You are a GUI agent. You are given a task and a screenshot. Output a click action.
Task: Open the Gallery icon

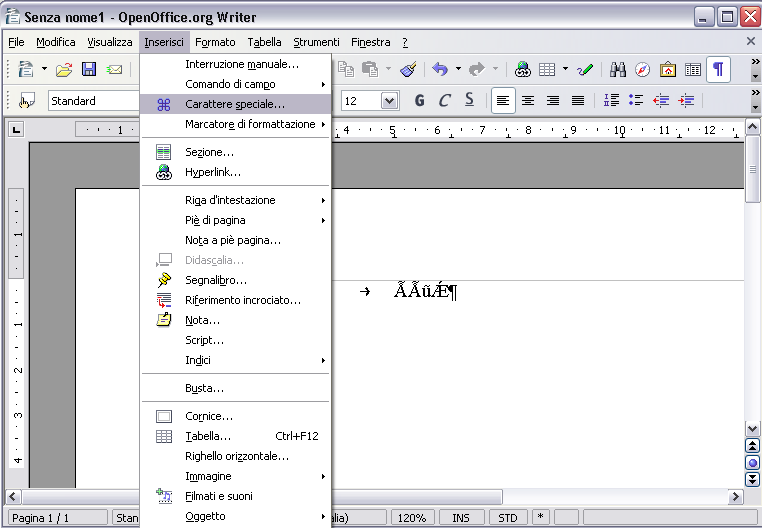point(668,70)
